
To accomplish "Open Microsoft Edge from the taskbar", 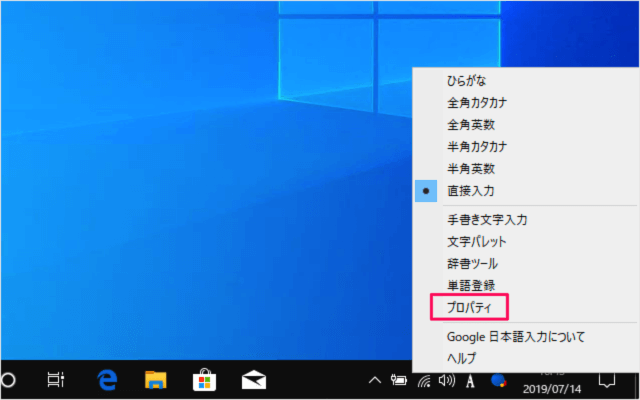I will (108, 380).
